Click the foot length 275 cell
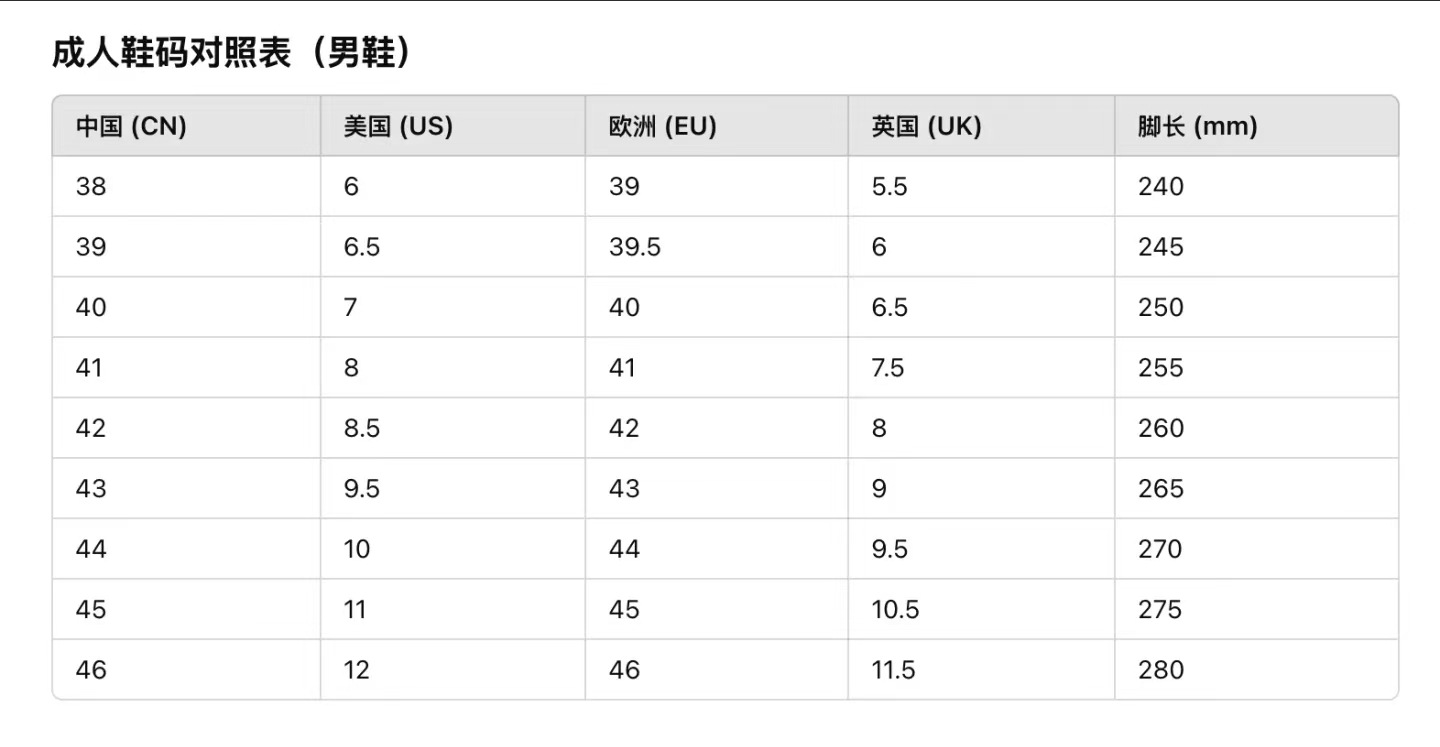Image resolution: width=1440 pixels, height=747 pixels. (1160, 609)
